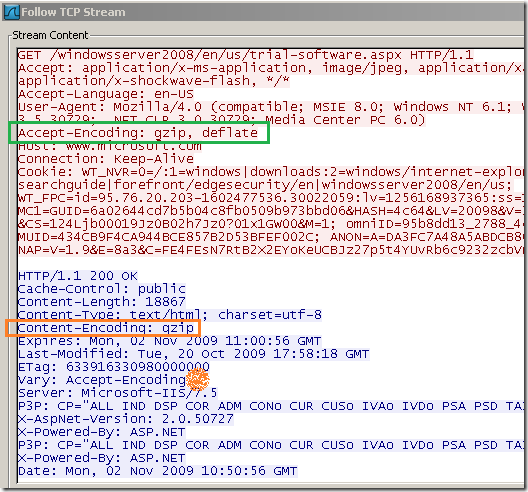Click the 'Connection: Keep-Alive' header line
Viewport: 528px width, 492px height.
pos(106,159)
